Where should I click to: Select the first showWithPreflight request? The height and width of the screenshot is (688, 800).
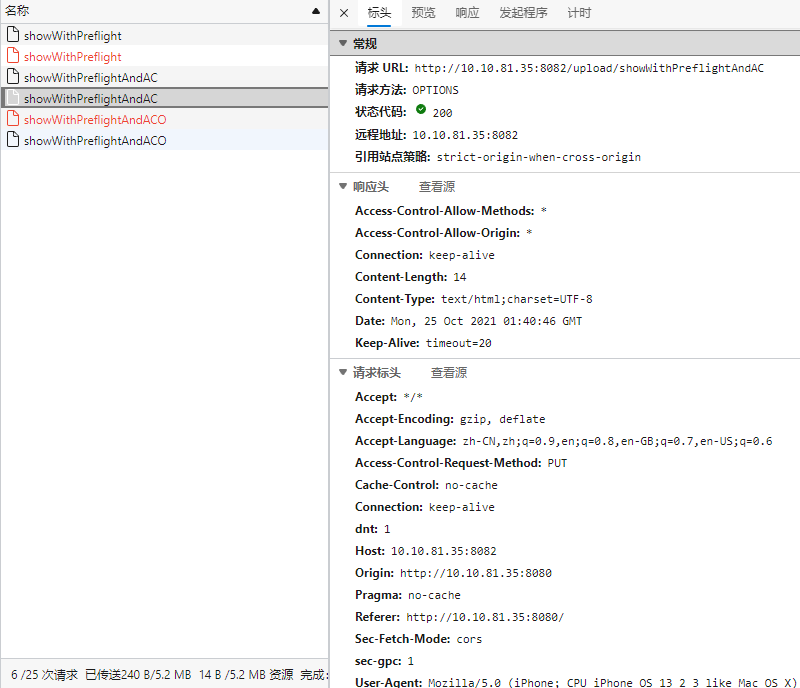coord(73,36)
